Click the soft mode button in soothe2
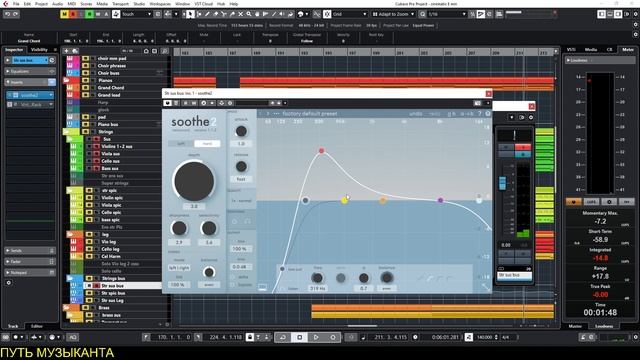The width and height of the screenshot is (640, 360). point(181,144)
